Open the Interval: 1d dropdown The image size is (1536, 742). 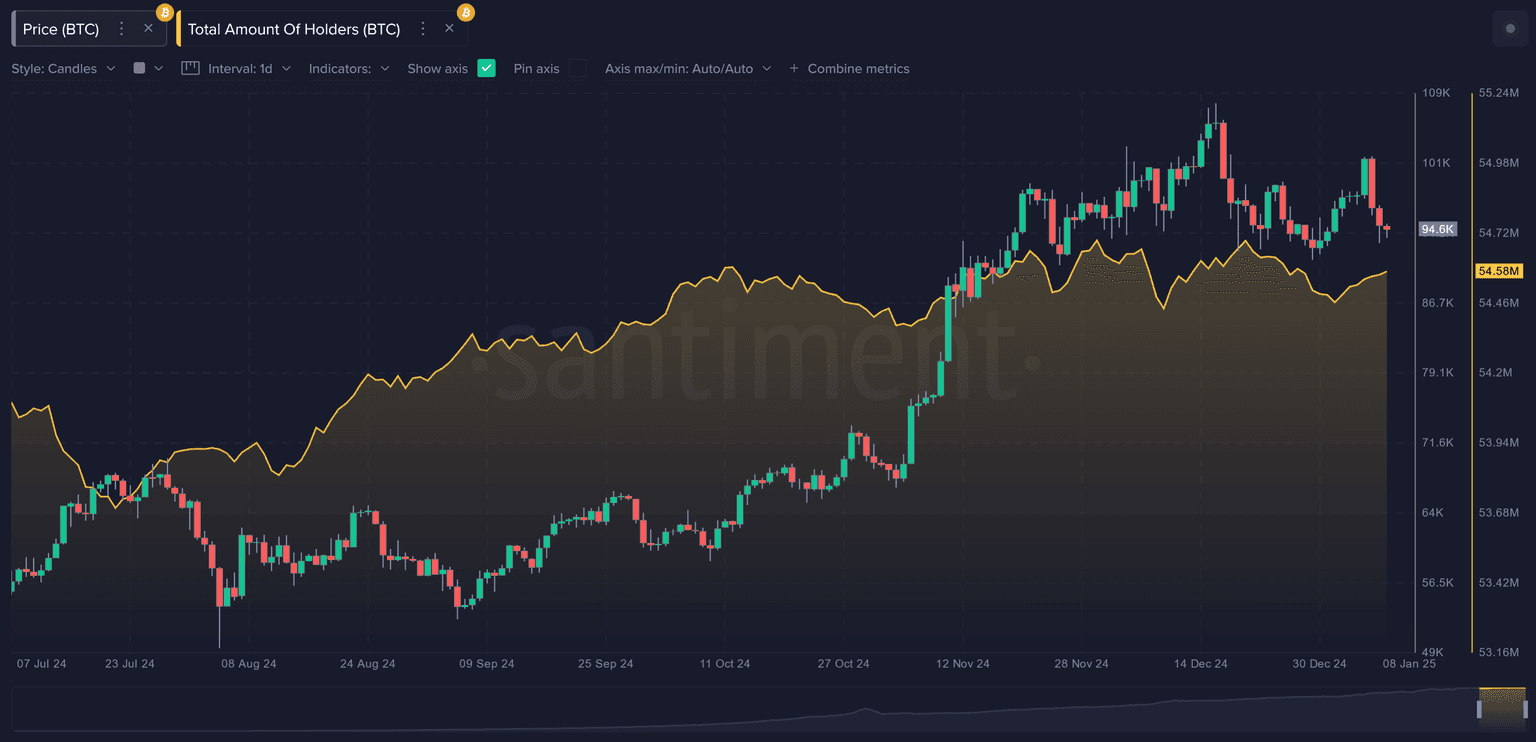point(249,69)
